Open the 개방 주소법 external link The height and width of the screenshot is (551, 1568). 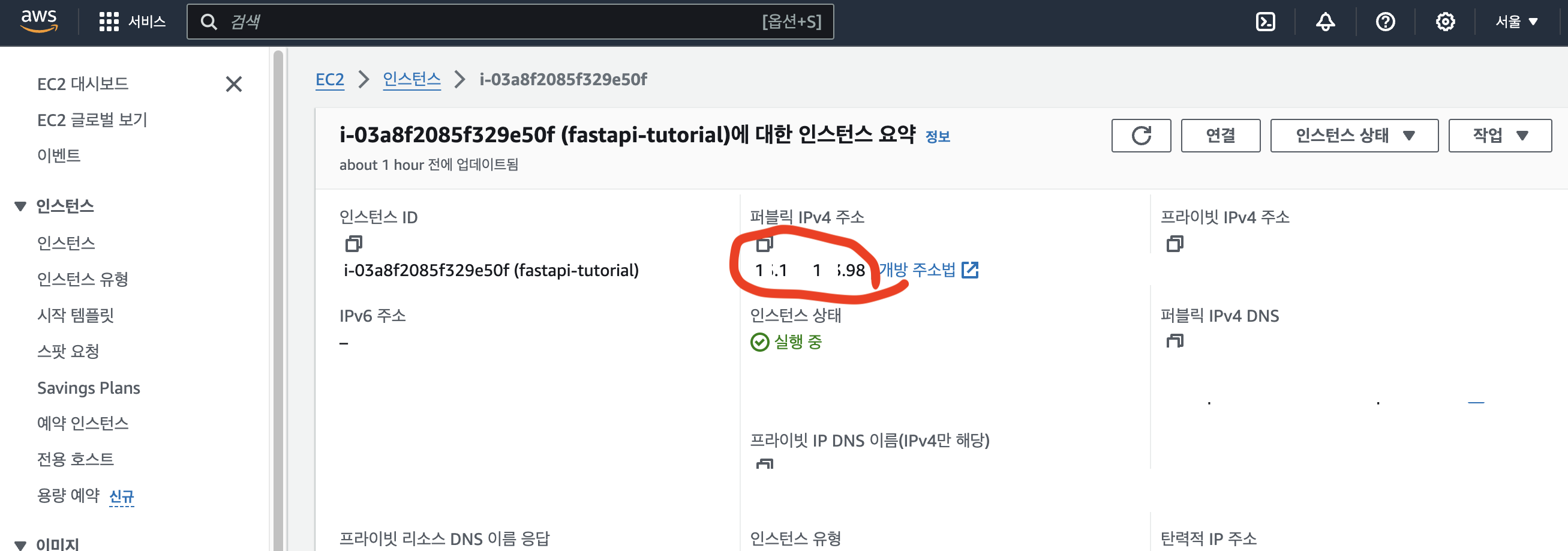[929, 270]
